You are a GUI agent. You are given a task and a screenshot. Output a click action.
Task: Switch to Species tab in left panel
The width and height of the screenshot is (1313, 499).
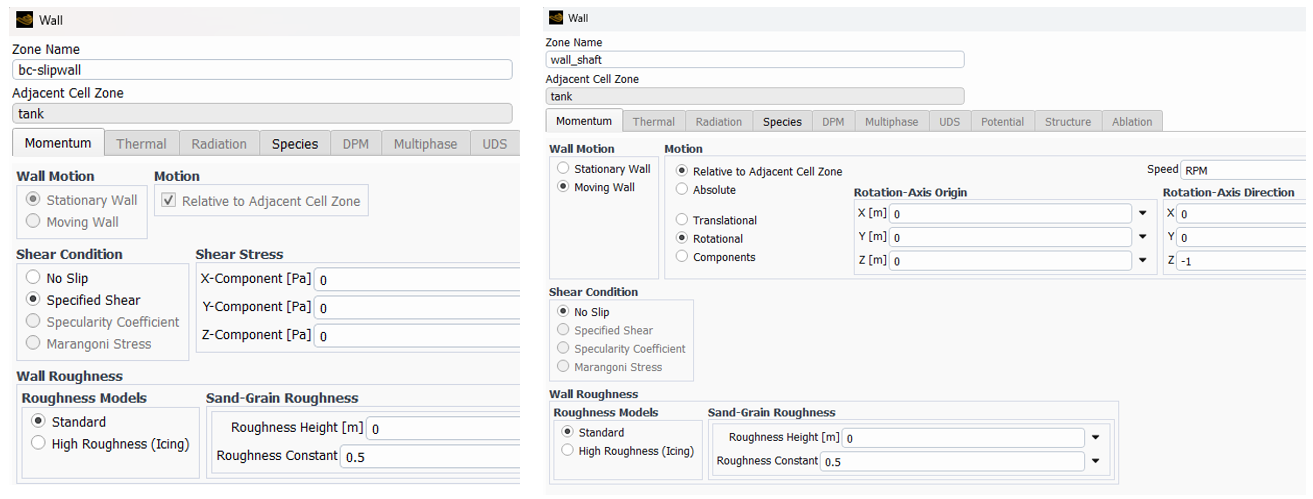(x=295, y=144)
